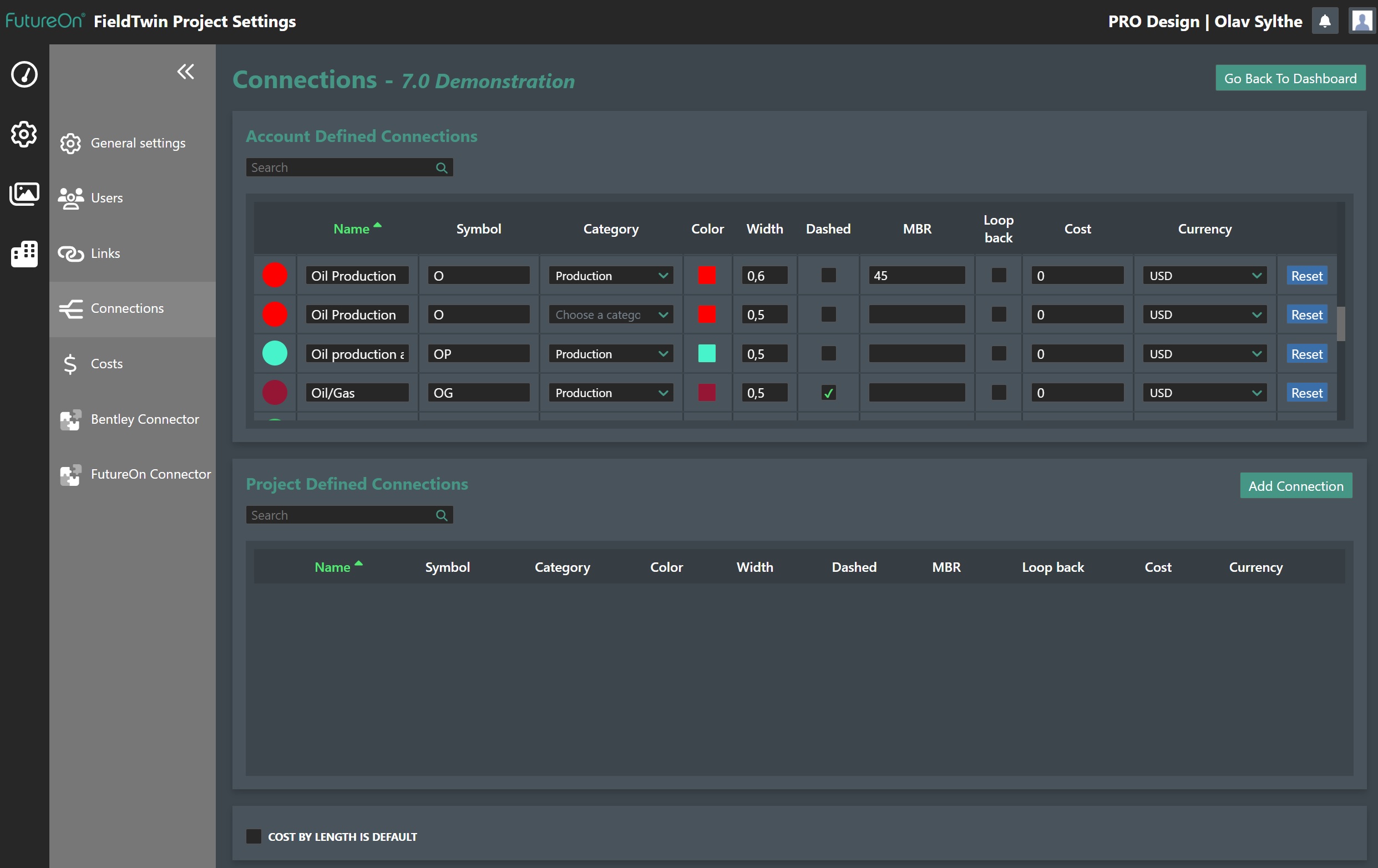This screenshot has height=868, width=1378.
Task: Click the FutureOn logo
Action: [44, 21]
